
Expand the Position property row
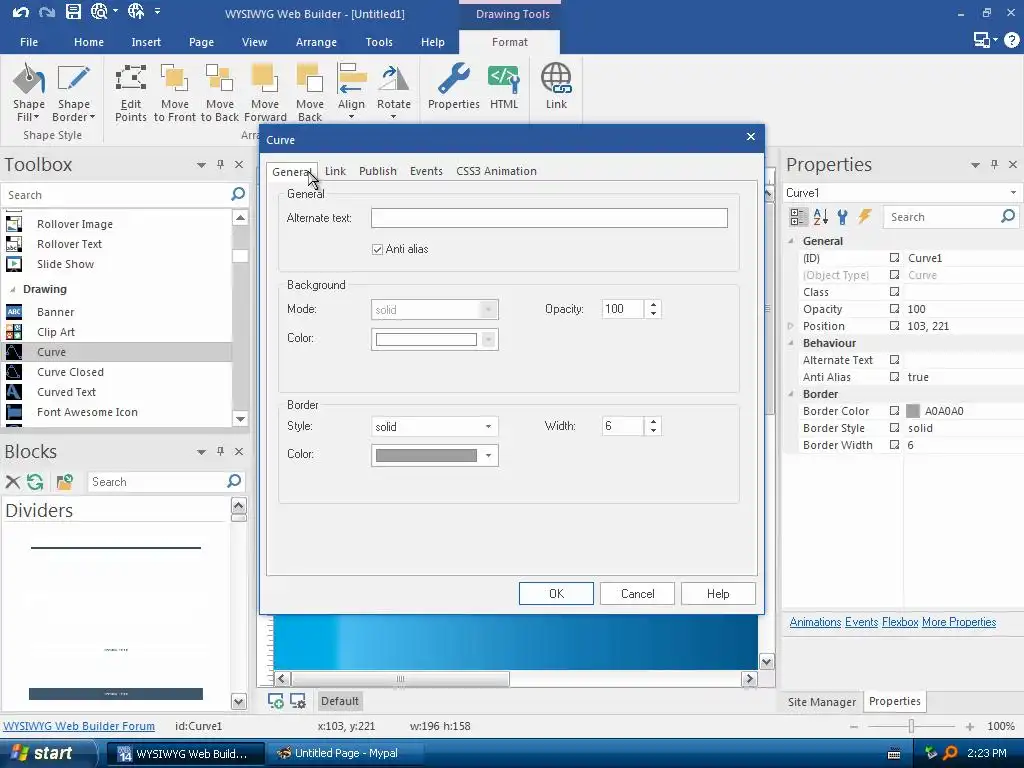pyautogui.click(x=791, y=326)
